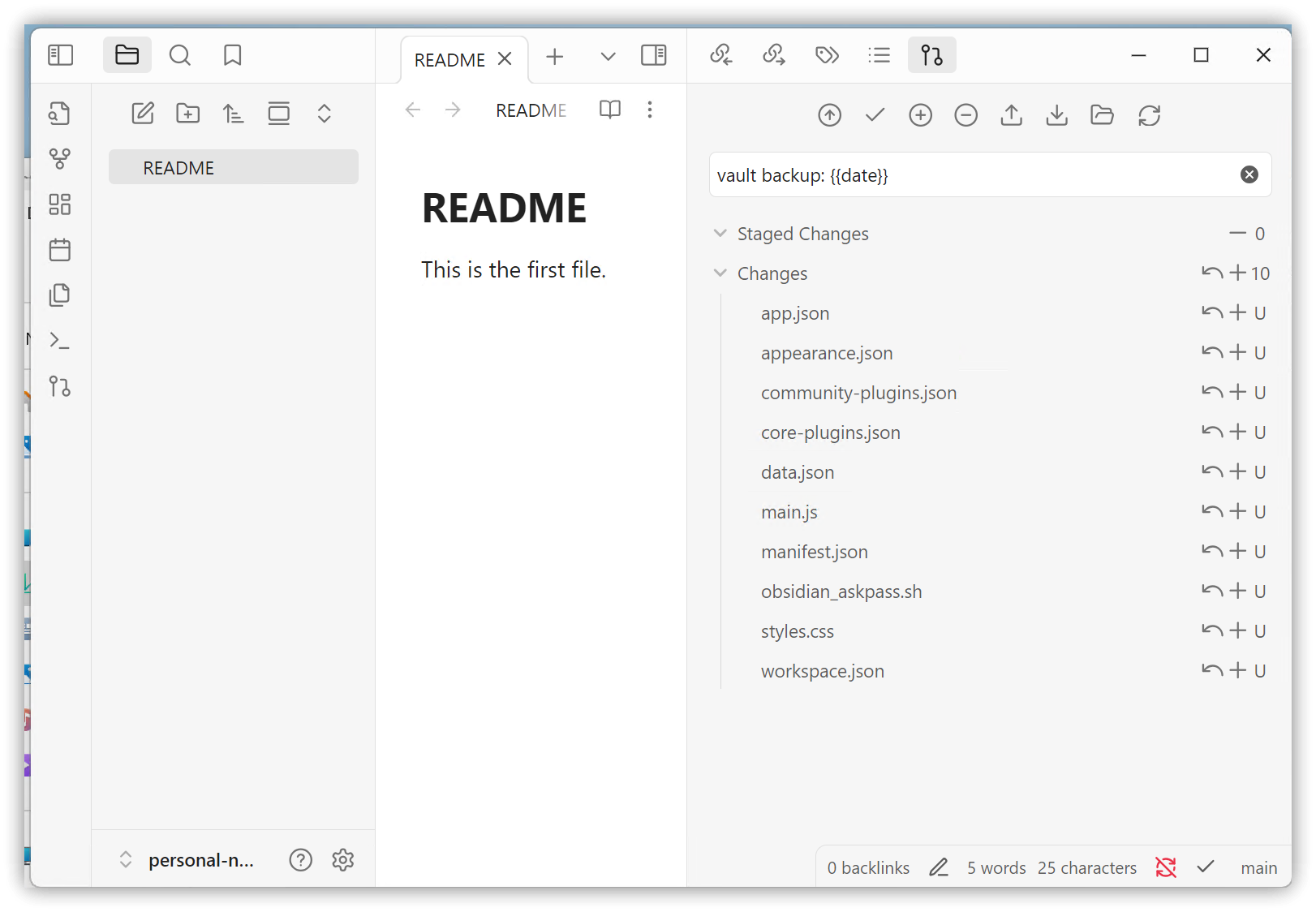Open styles.css in changes list
The height and width of the screenshot is (912, 1316).
tap(798, 631)
